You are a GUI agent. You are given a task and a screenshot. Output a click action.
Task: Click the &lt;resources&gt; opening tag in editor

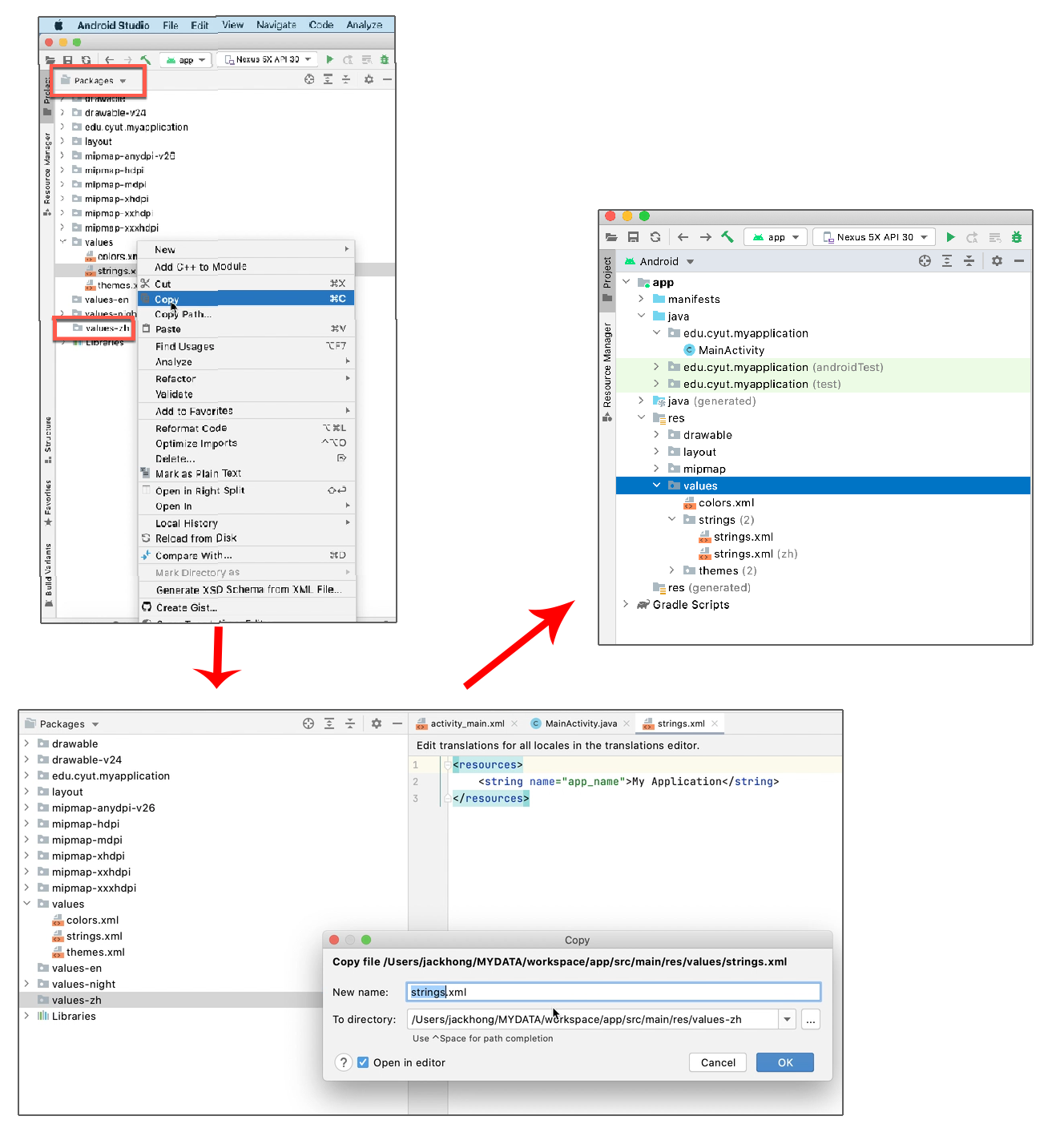tap(487, 764)
